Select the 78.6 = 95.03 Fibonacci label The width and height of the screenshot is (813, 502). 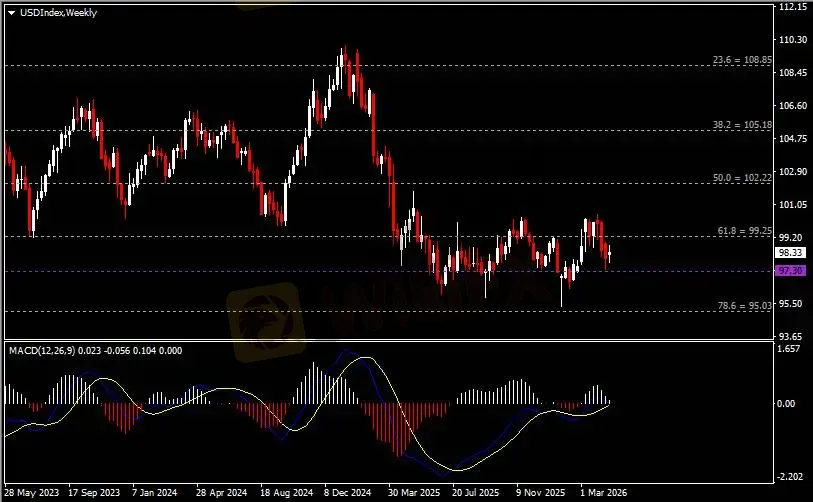(x=745, y=305)
